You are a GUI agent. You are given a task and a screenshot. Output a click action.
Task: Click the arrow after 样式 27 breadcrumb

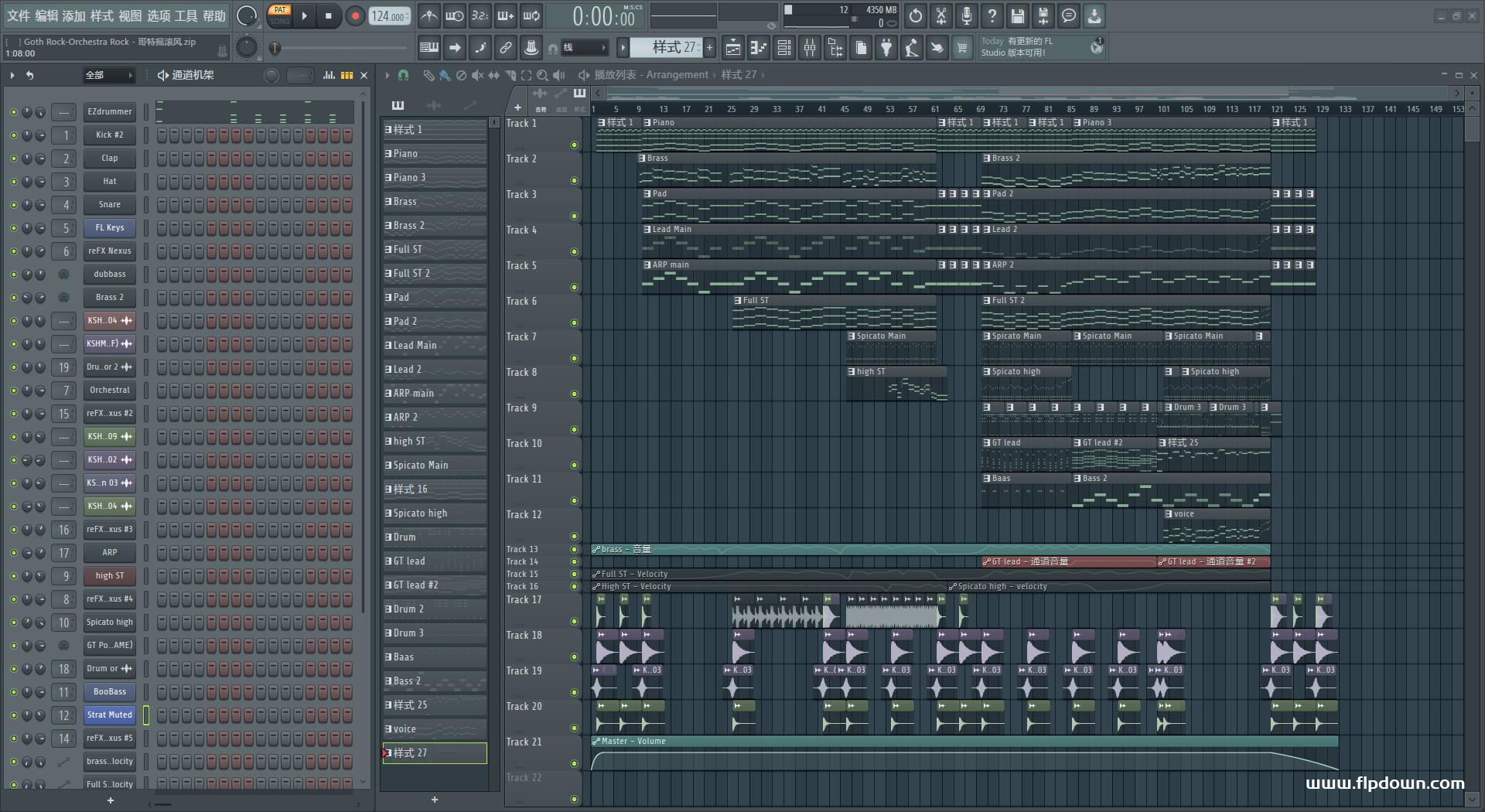[x=763, y=75]
